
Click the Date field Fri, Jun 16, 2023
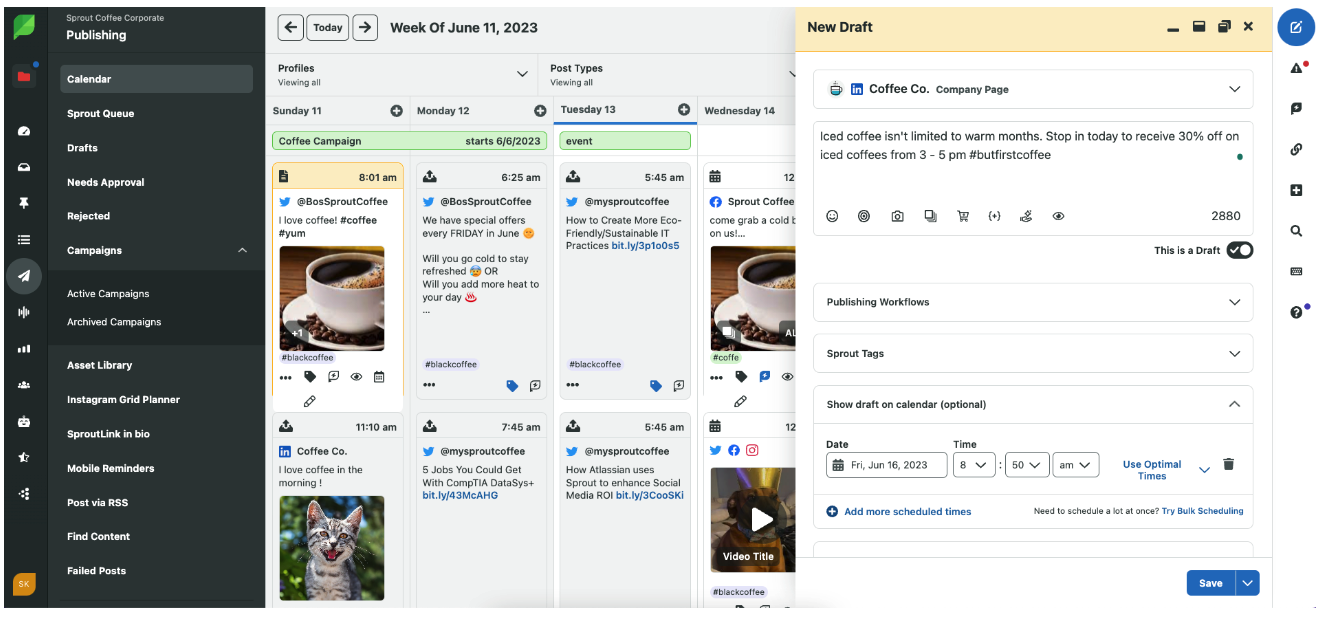click(x=886, y=464)
